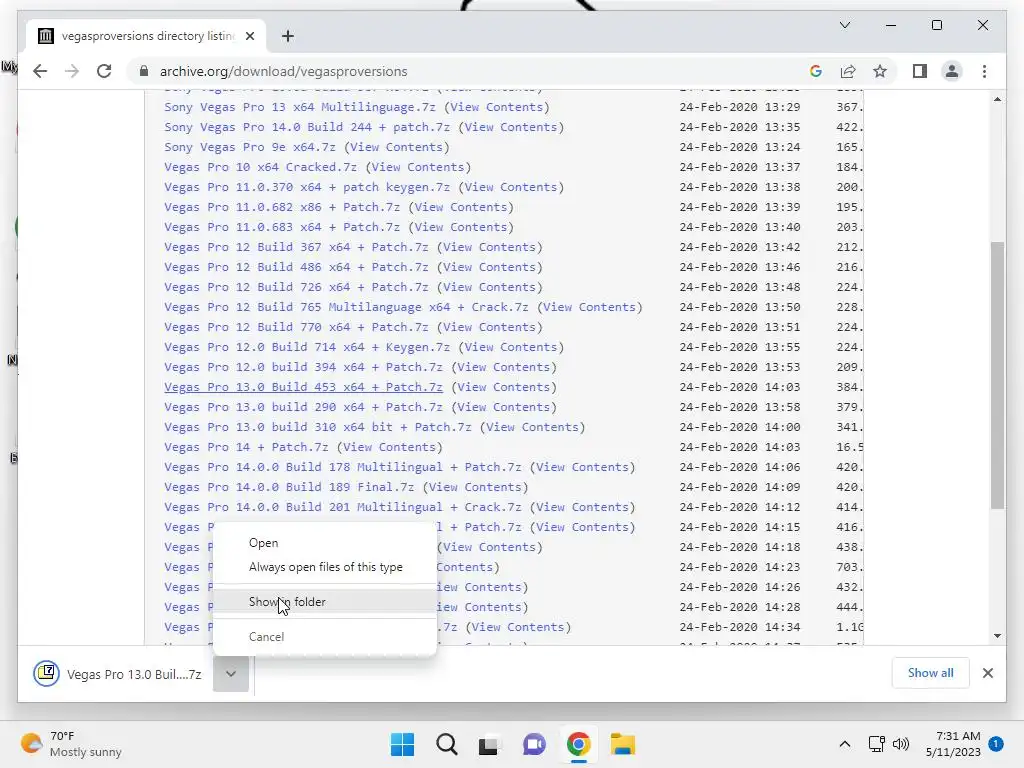1024x768 pixels.
Task: Open the notification badge in tray
Action: click(995, 744)
